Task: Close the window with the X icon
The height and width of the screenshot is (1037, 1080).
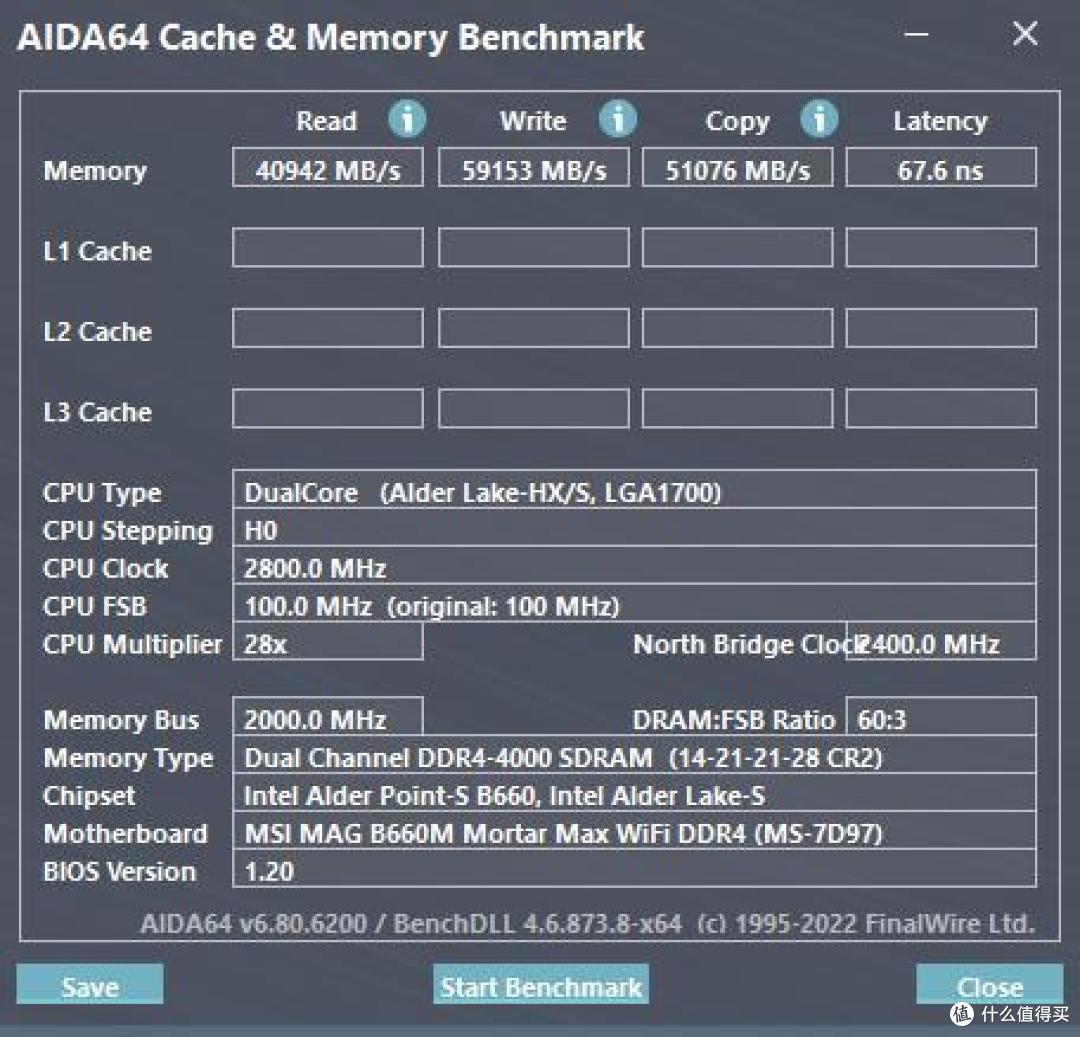Action: (1026, 33)
